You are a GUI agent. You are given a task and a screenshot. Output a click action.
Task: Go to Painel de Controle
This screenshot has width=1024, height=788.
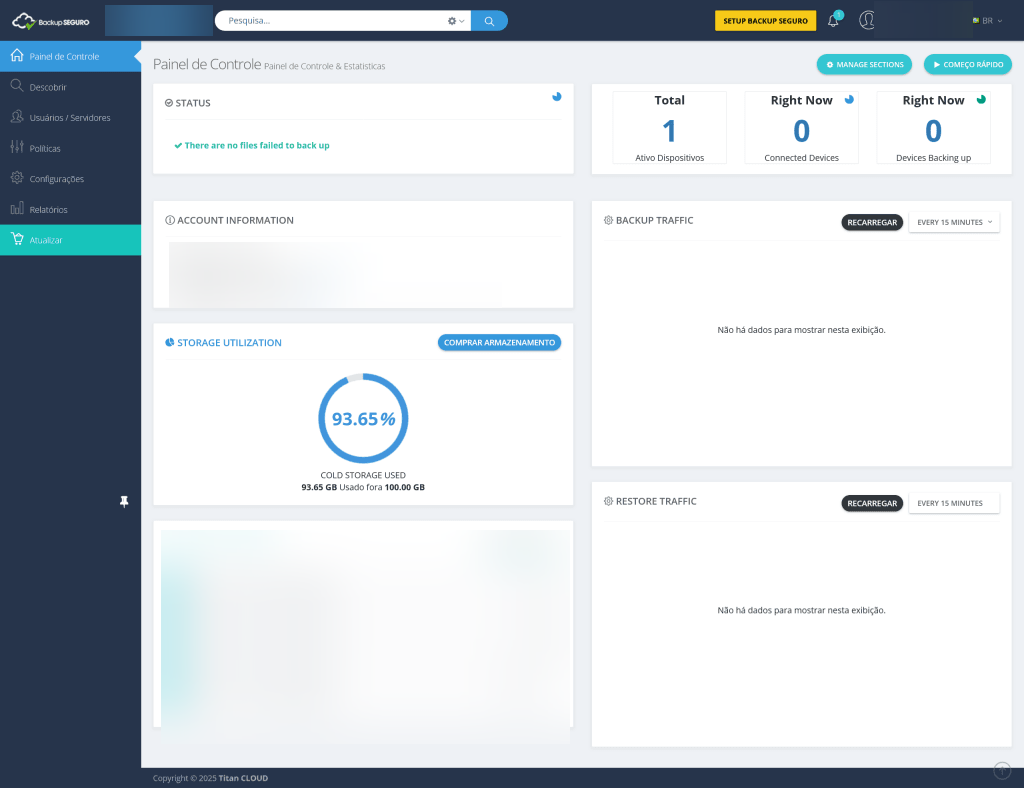click(x=71, y=56)
